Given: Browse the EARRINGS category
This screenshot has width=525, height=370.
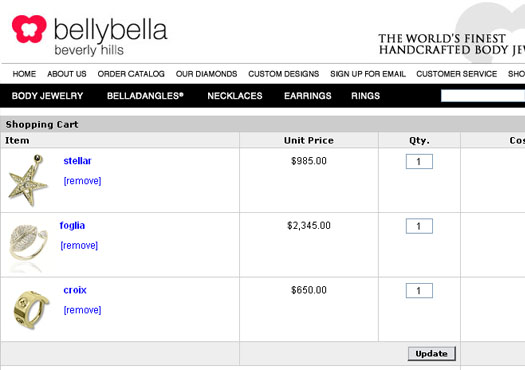Looking at the screenshot, I should [308, 96].
